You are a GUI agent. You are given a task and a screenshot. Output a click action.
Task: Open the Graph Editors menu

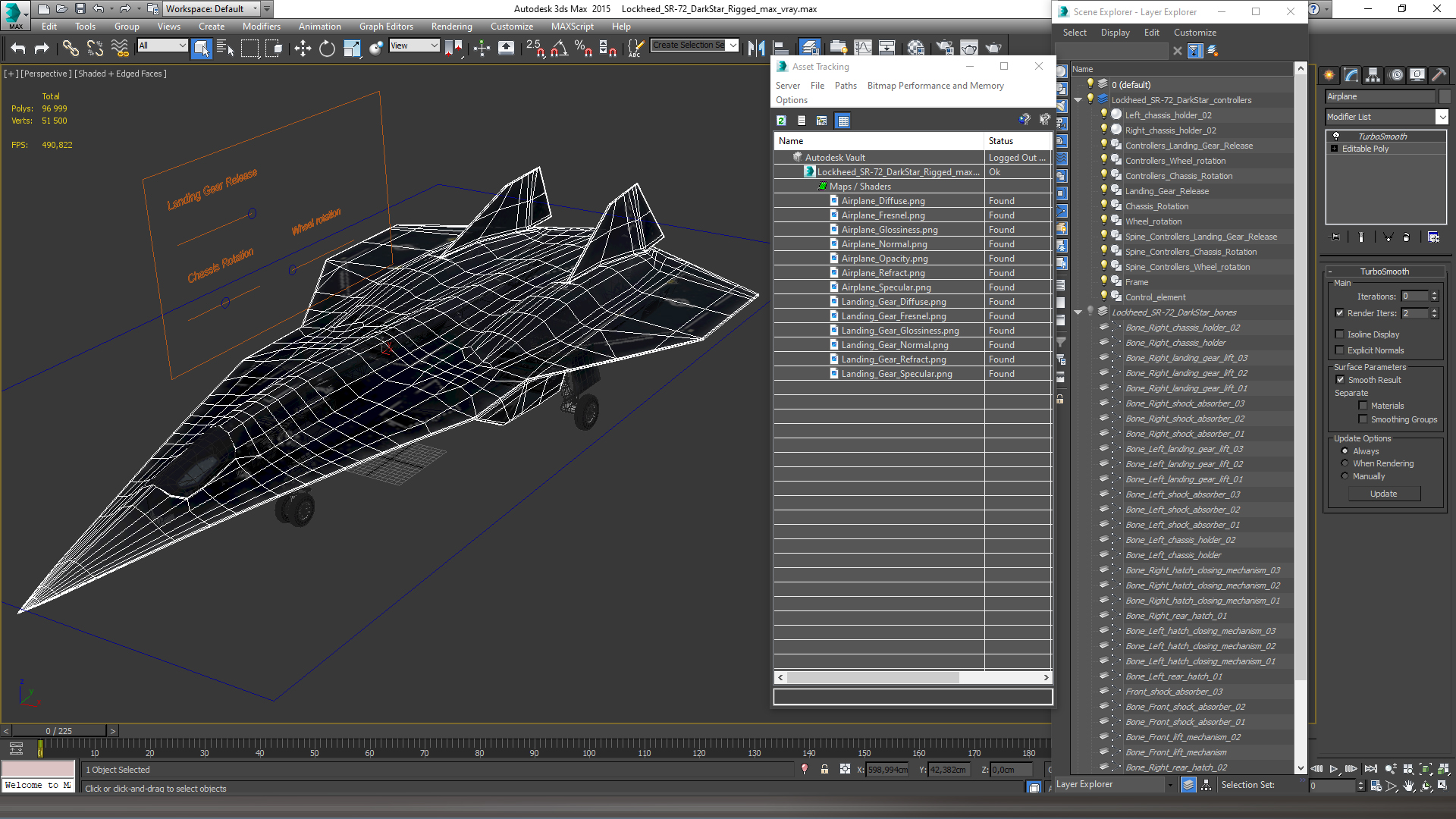[386, 27]
